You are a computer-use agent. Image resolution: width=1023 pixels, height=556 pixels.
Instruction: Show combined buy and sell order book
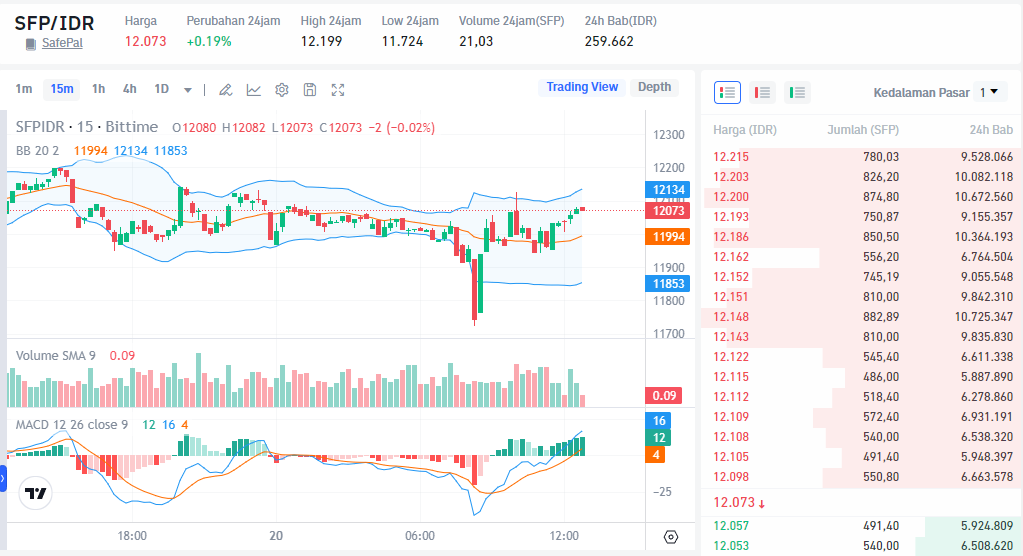click(x=727, y=93)
